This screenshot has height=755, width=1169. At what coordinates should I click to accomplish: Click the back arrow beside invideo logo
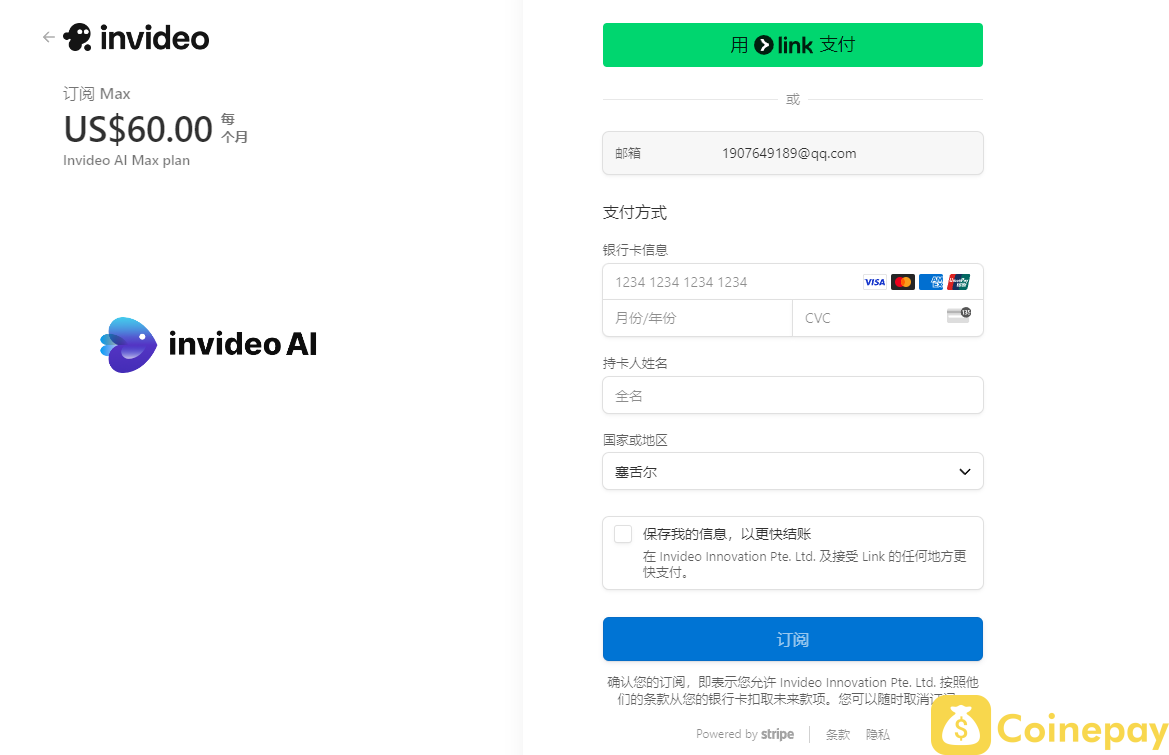[48, 37]
